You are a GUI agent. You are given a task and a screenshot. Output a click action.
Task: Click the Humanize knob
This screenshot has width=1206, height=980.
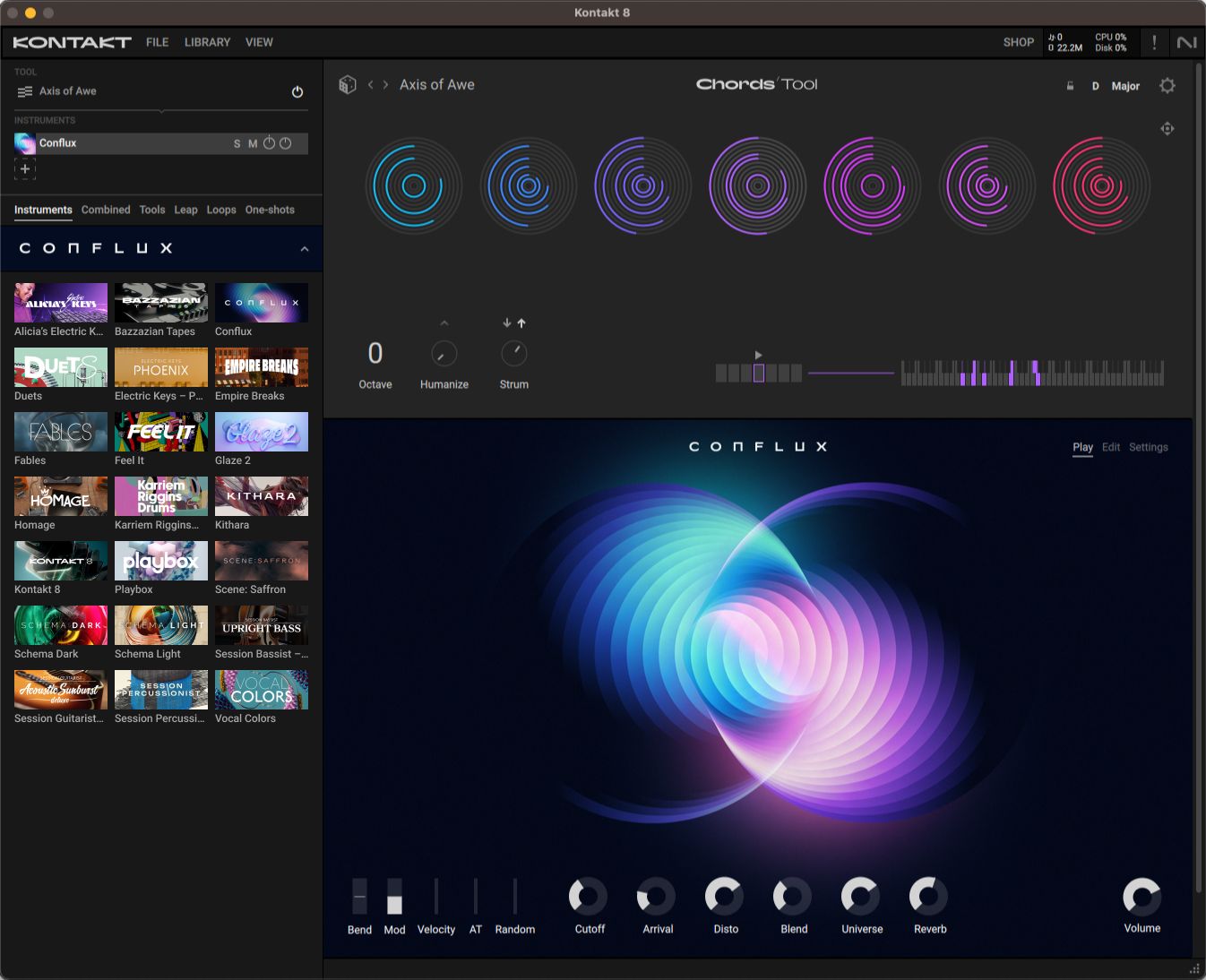click(444, 353)
